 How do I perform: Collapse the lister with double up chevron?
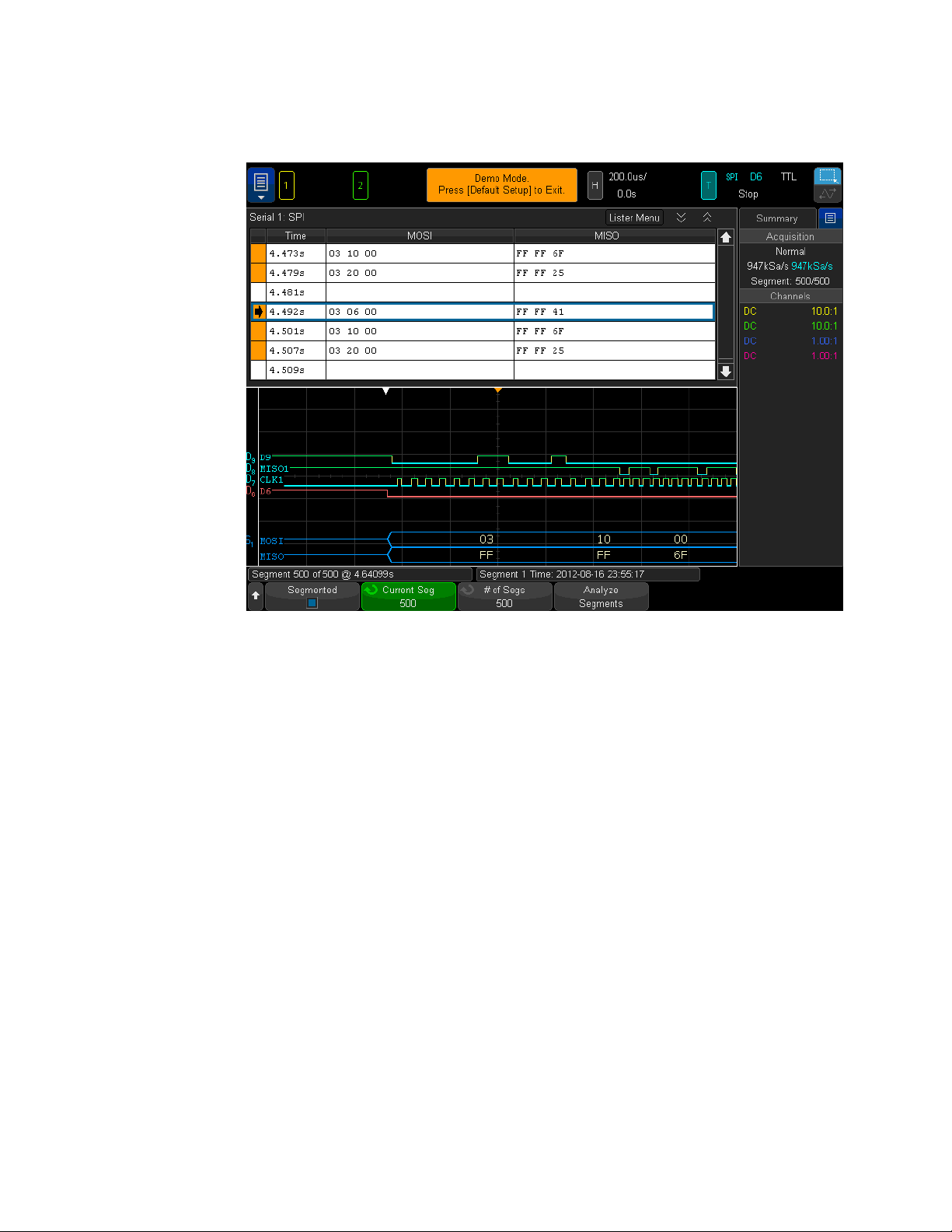click(707, 218)
